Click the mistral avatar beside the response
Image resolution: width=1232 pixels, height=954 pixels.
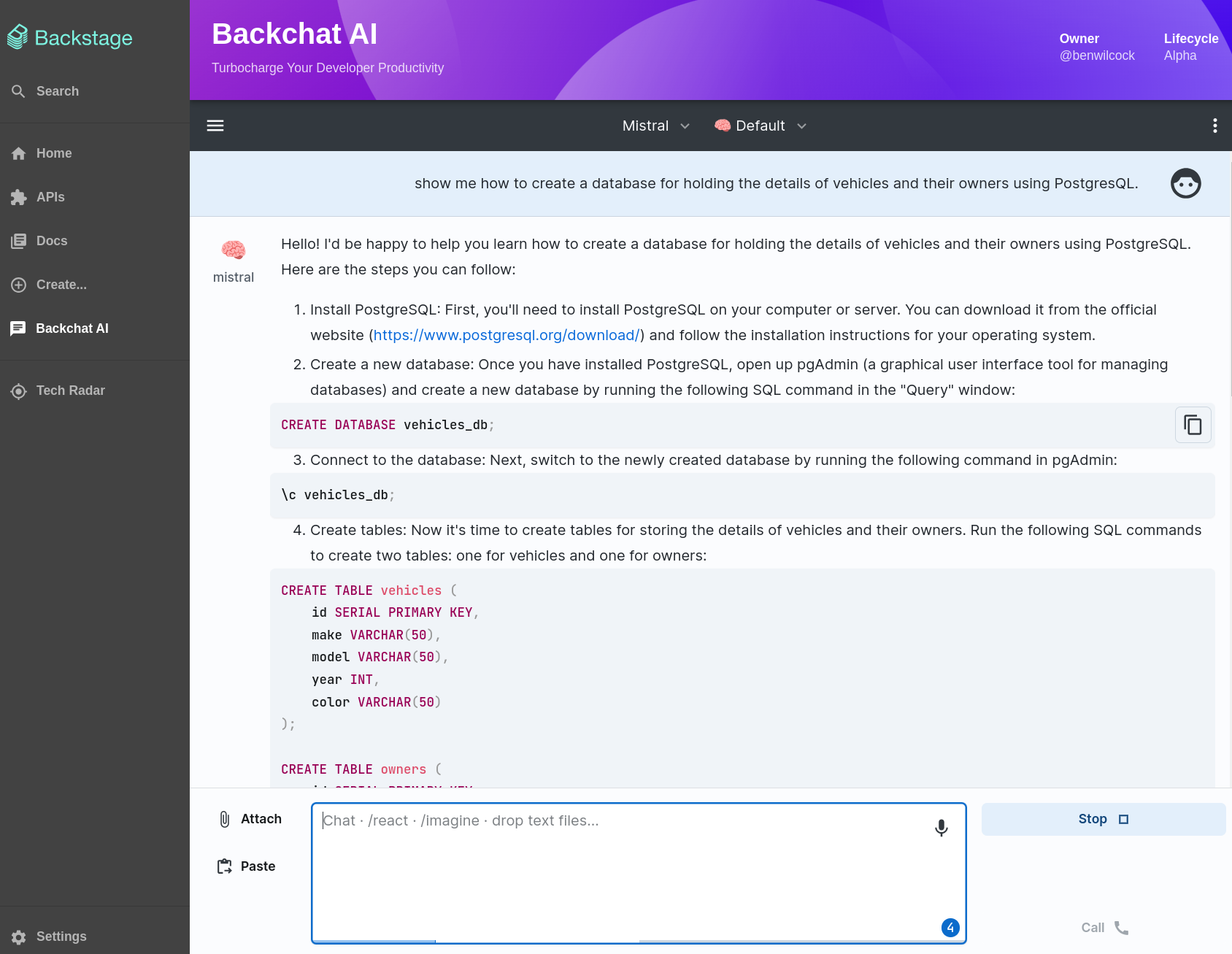point(234,250)
